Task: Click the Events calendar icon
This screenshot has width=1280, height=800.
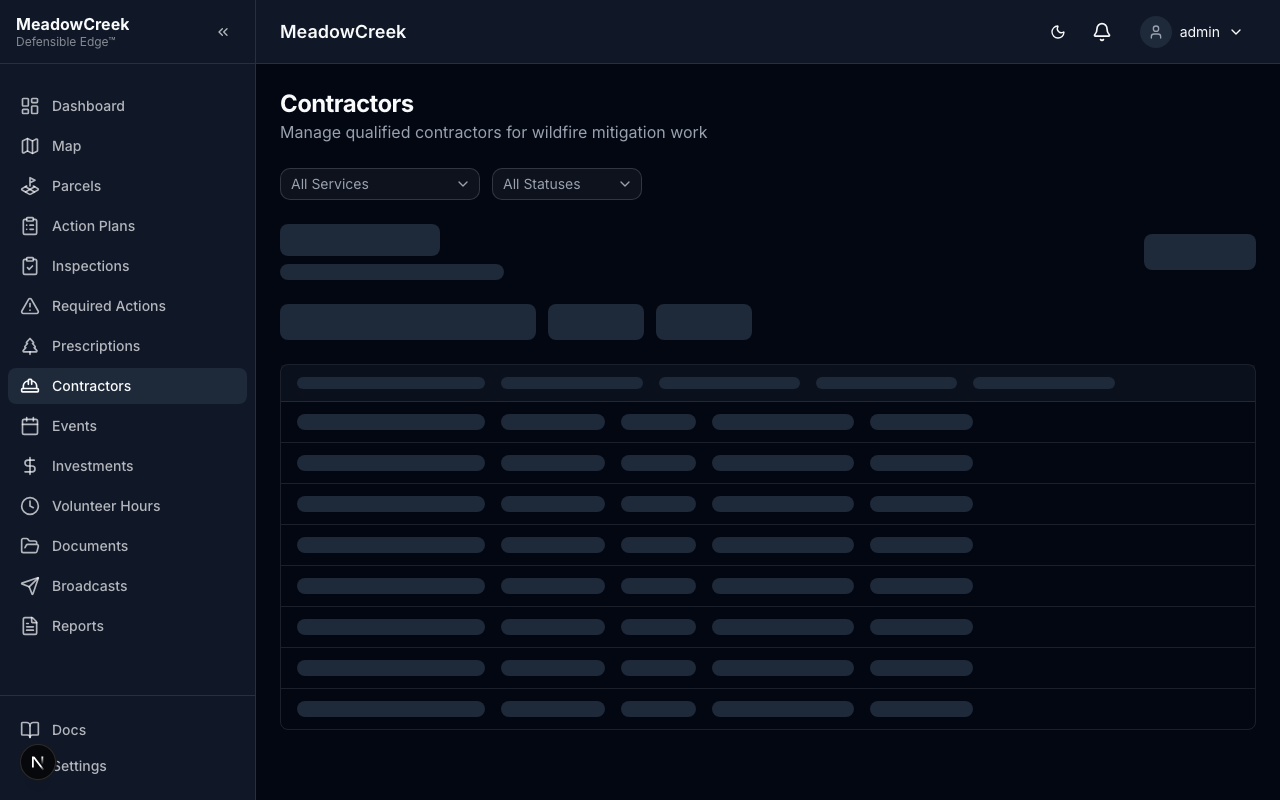Action: 30,426
